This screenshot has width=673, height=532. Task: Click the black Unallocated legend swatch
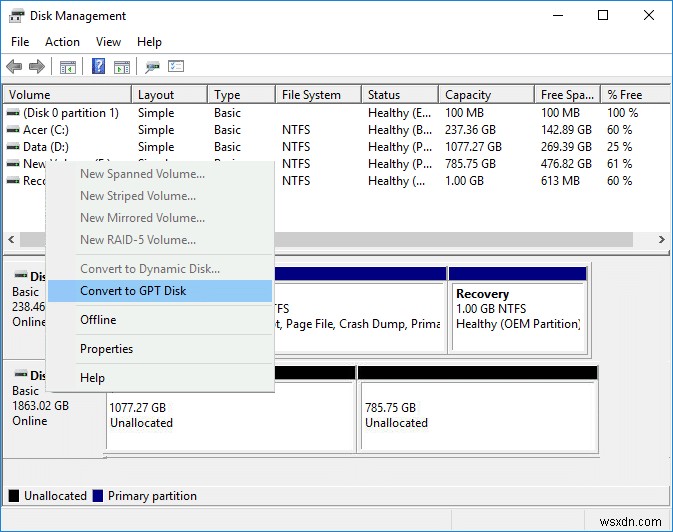click(14, 496)
